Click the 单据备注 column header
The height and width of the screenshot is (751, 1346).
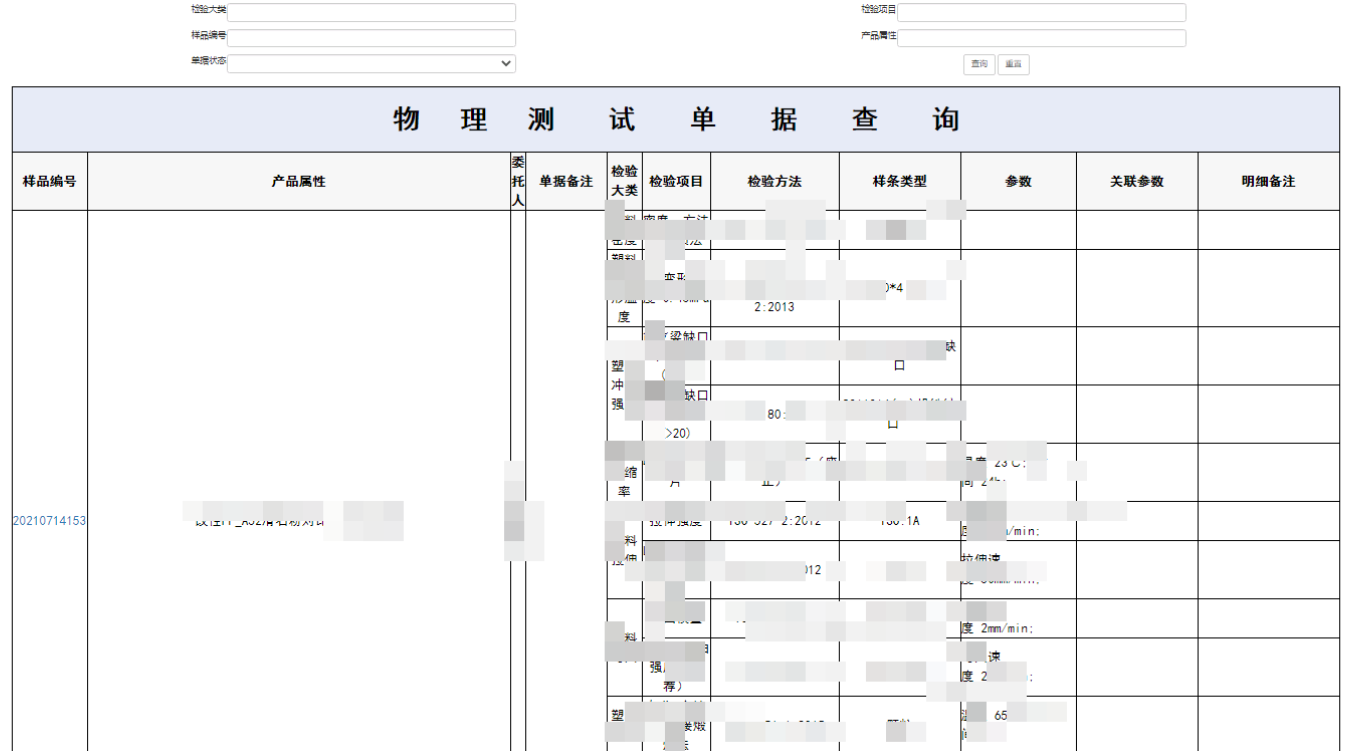pos(566,182)
